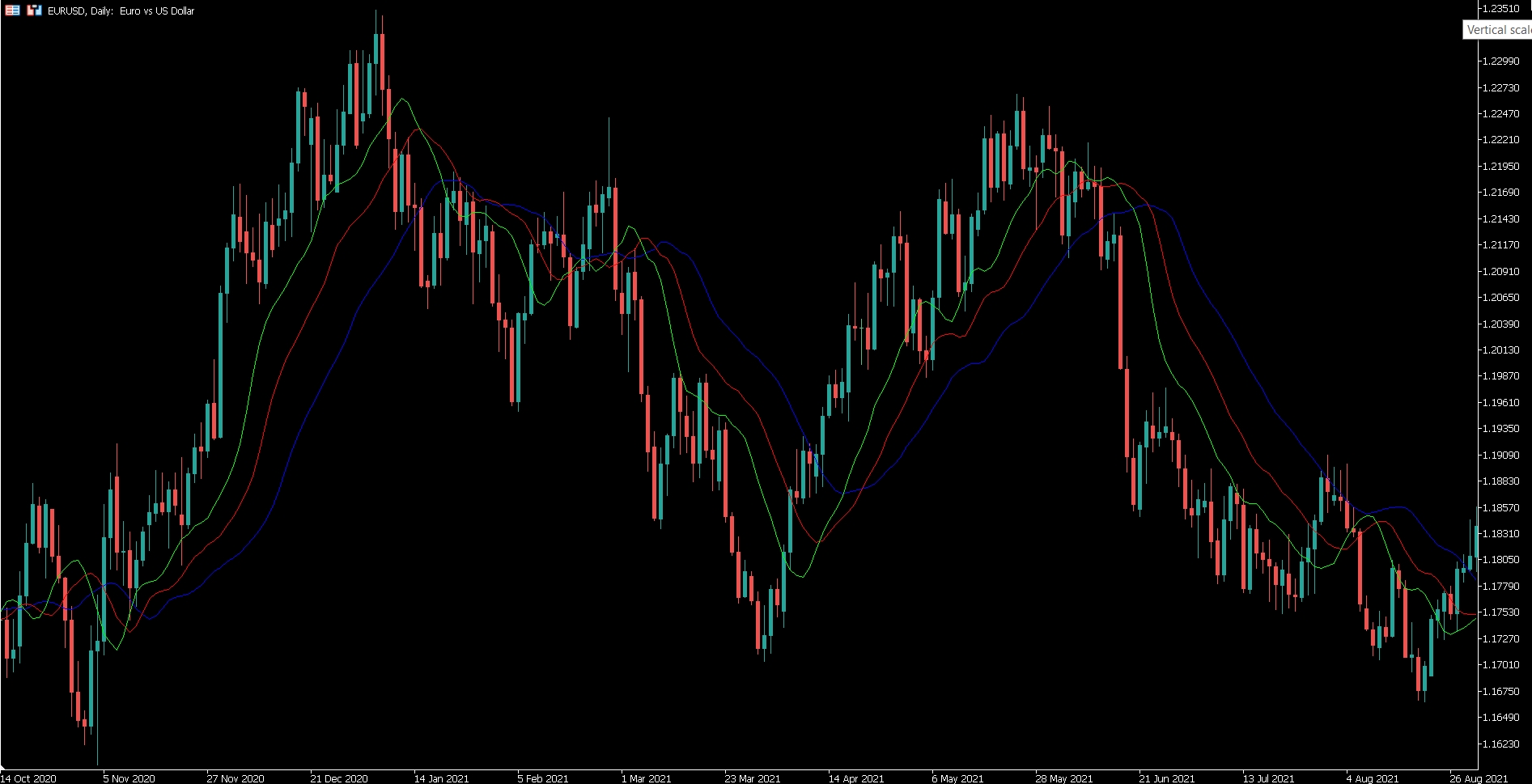1532x784 pixels.
Task: Click the 1.16230 price scale label
Action: tap(1500, 744)
